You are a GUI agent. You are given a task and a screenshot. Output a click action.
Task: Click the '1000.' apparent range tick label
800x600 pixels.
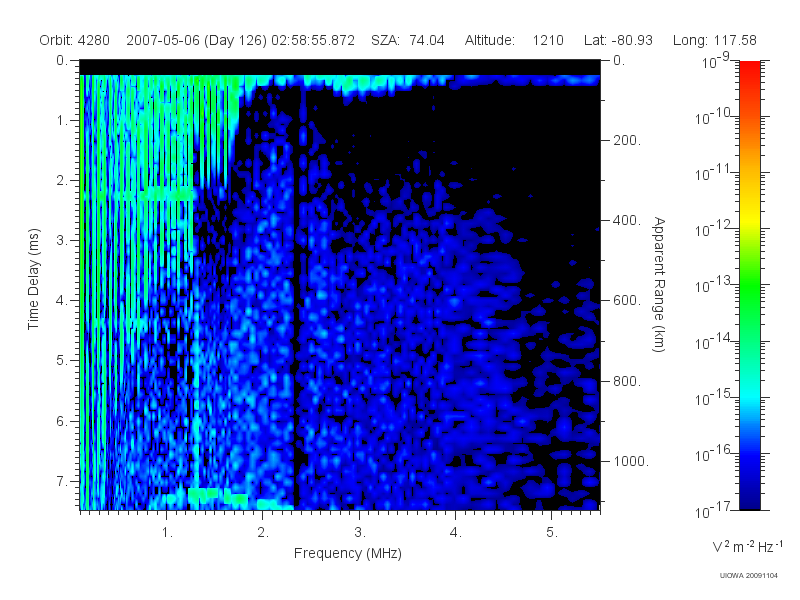coord(631,461)
